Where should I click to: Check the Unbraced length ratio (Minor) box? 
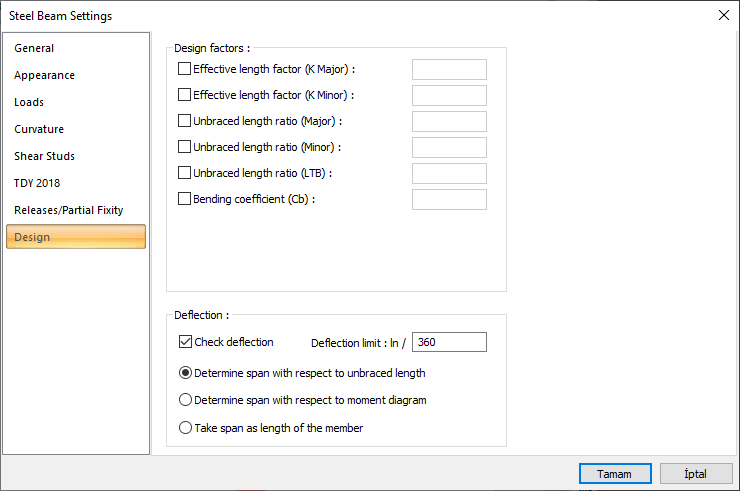(184, 147)
